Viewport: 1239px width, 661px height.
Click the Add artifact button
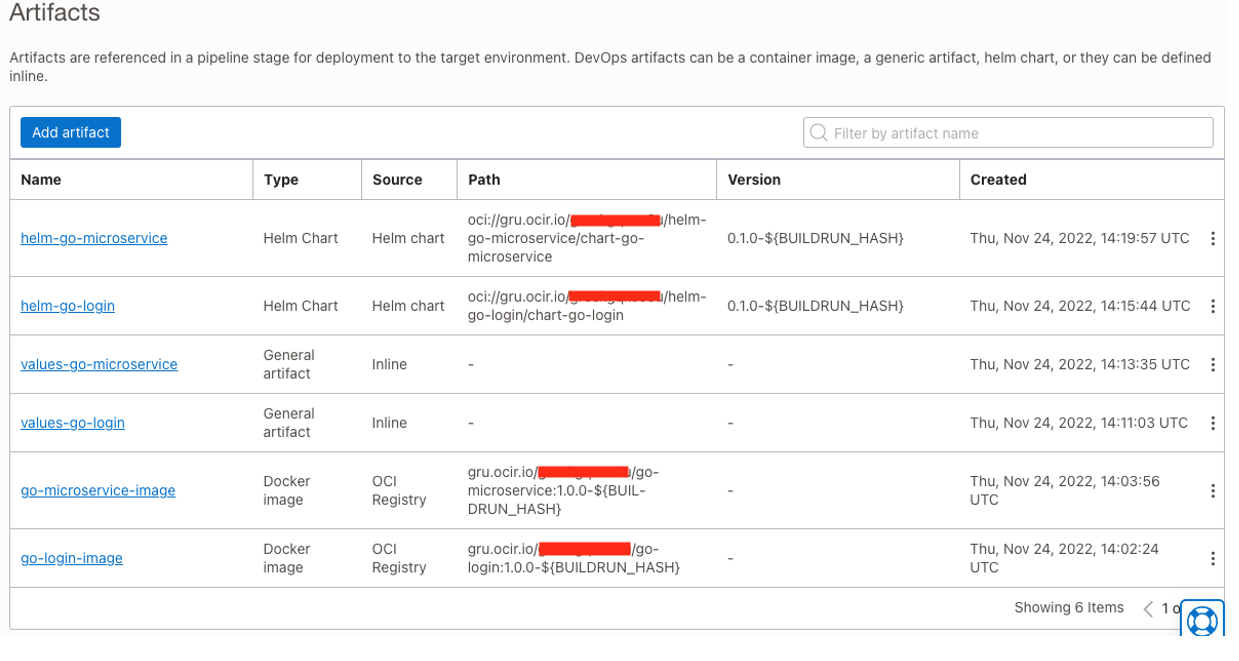click(x=70, y=131)
